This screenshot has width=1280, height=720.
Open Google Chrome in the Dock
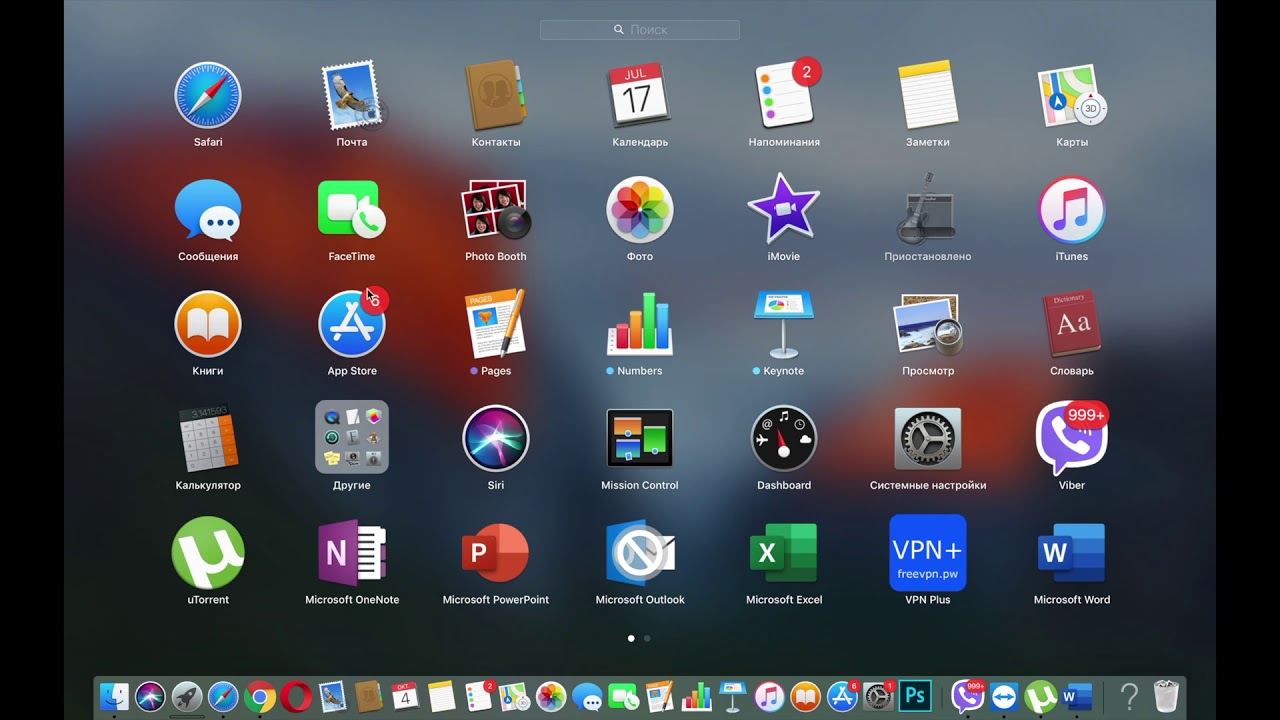point(259,696)
